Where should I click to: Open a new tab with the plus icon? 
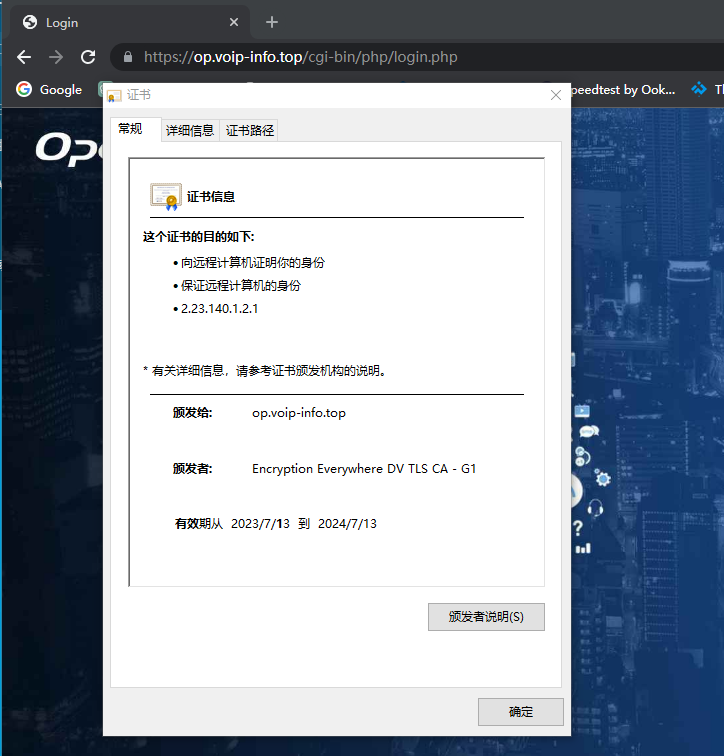272,22
